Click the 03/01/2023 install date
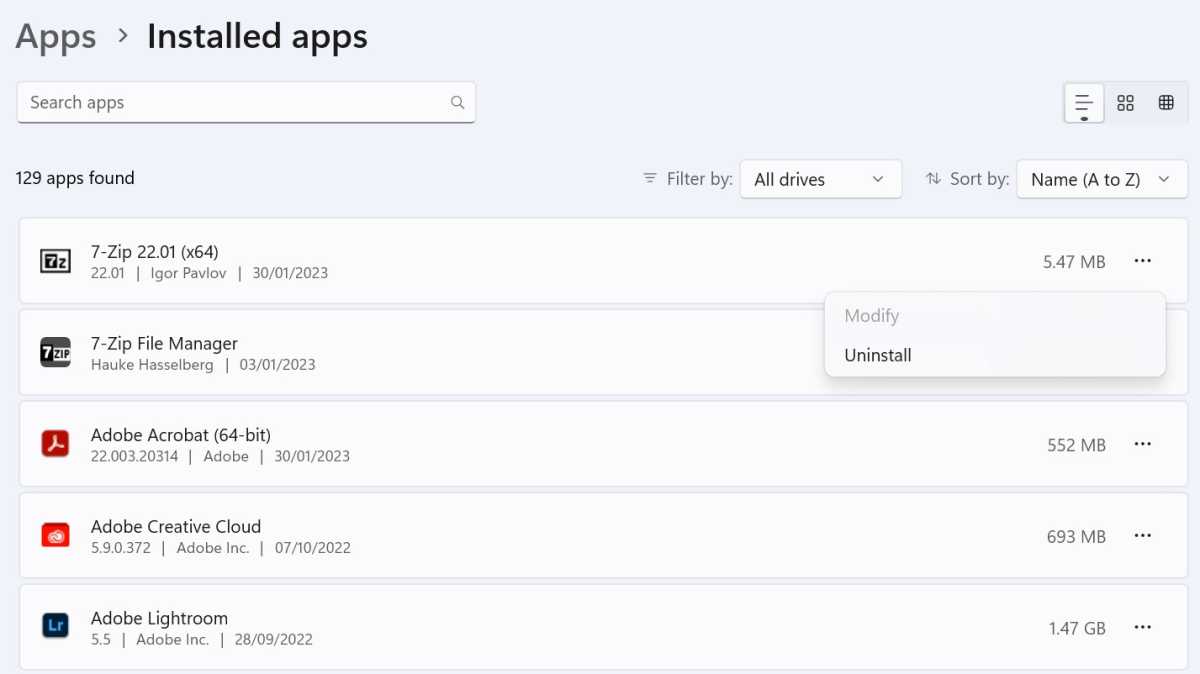This screenshot has width=1200, height=674. click(276, 365)
